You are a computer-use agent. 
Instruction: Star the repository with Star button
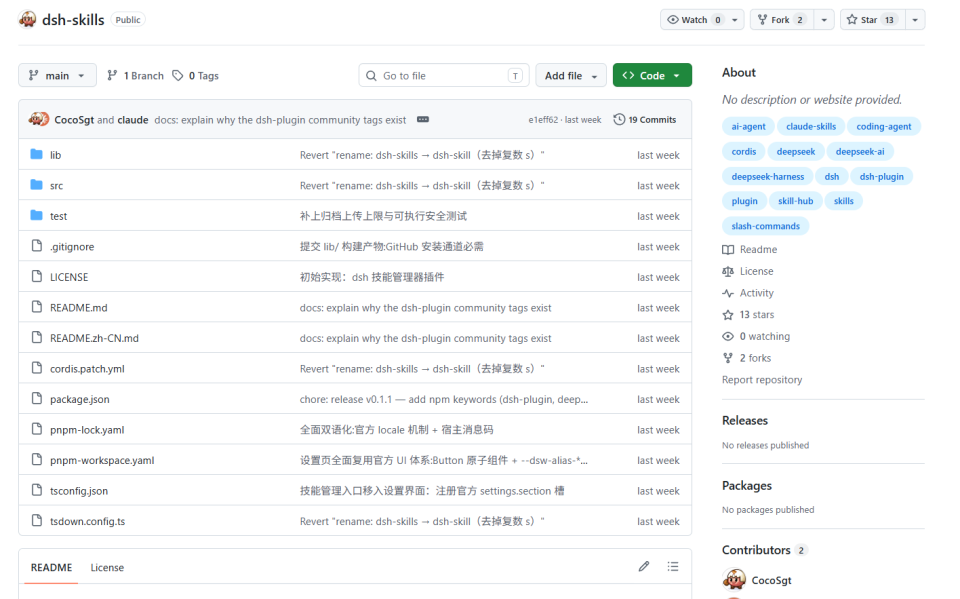coord(872,20)
